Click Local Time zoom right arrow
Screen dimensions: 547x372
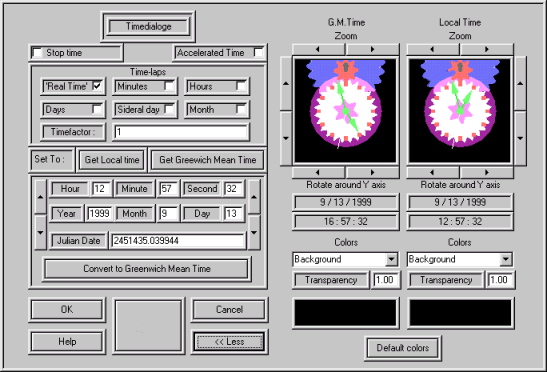pos(487,49)
